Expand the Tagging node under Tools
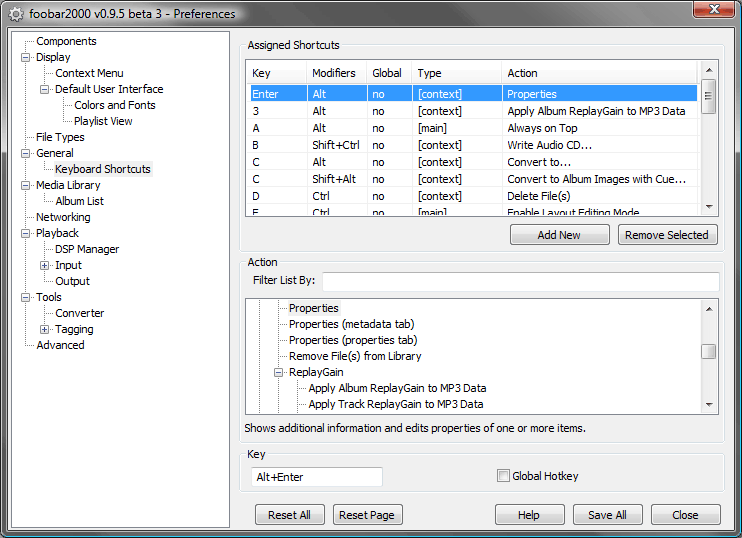The image size is (742, 538). (x=45, y=329)
